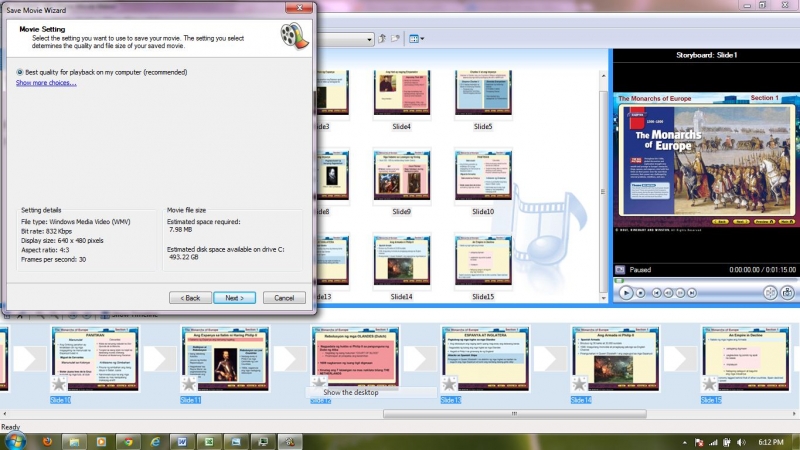
Task: Click the Up One Level folder icon
Action: 382,39
